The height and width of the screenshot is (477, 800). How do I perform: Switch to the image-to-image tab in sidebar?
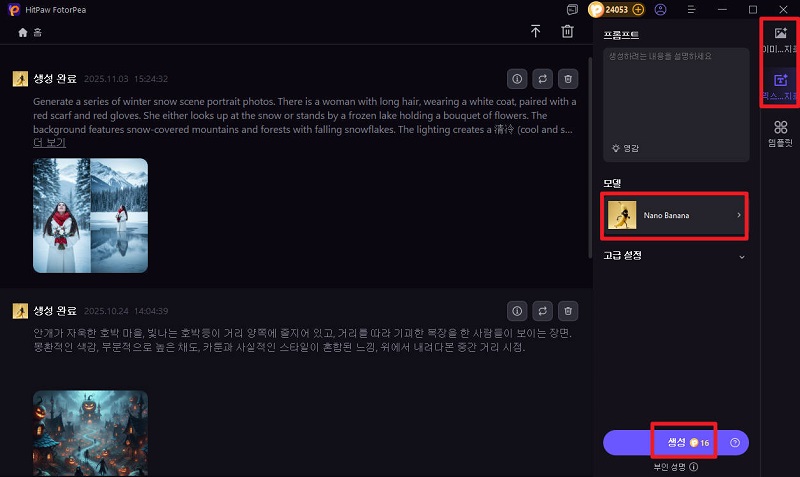pyautogui.click(x=780, y=41)
